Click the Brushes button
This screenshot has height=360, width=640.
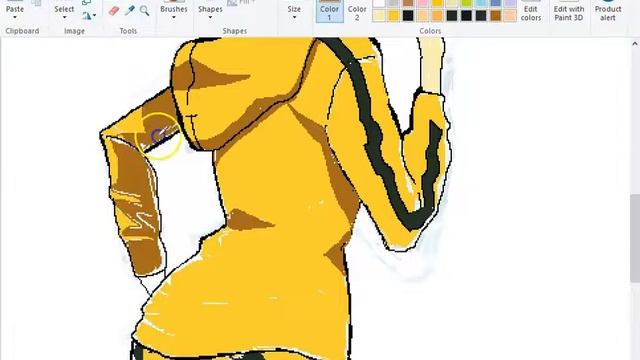pyautogui.click(x=173, y=9)
